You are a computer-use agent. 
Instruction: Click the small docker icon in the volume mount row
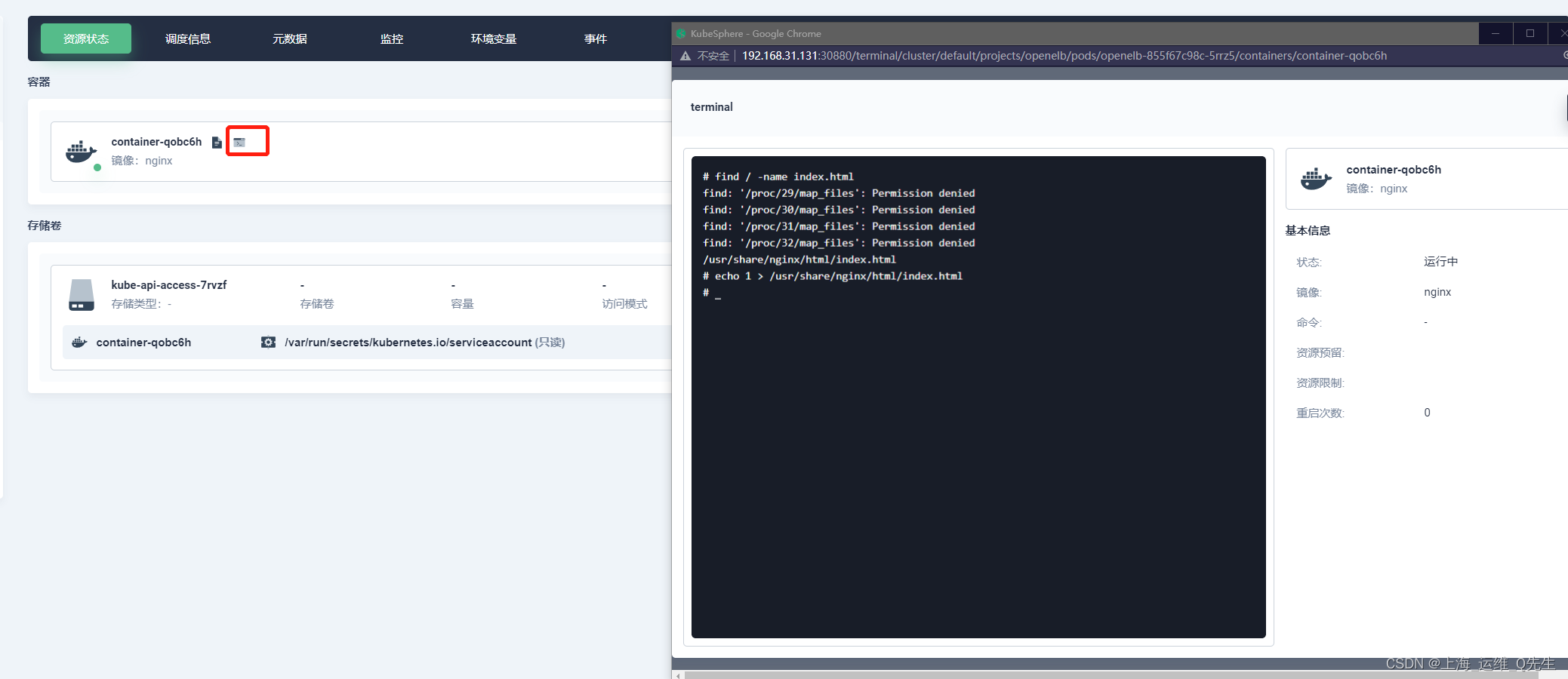point(79,343)
